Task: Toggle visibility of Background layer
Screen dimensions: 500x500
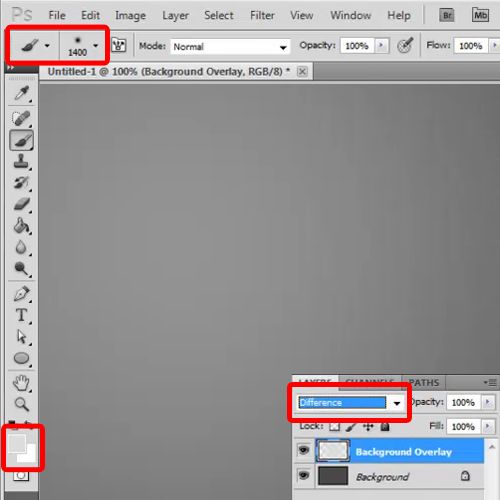Action: pyautogui.click(x=303, y=475)
